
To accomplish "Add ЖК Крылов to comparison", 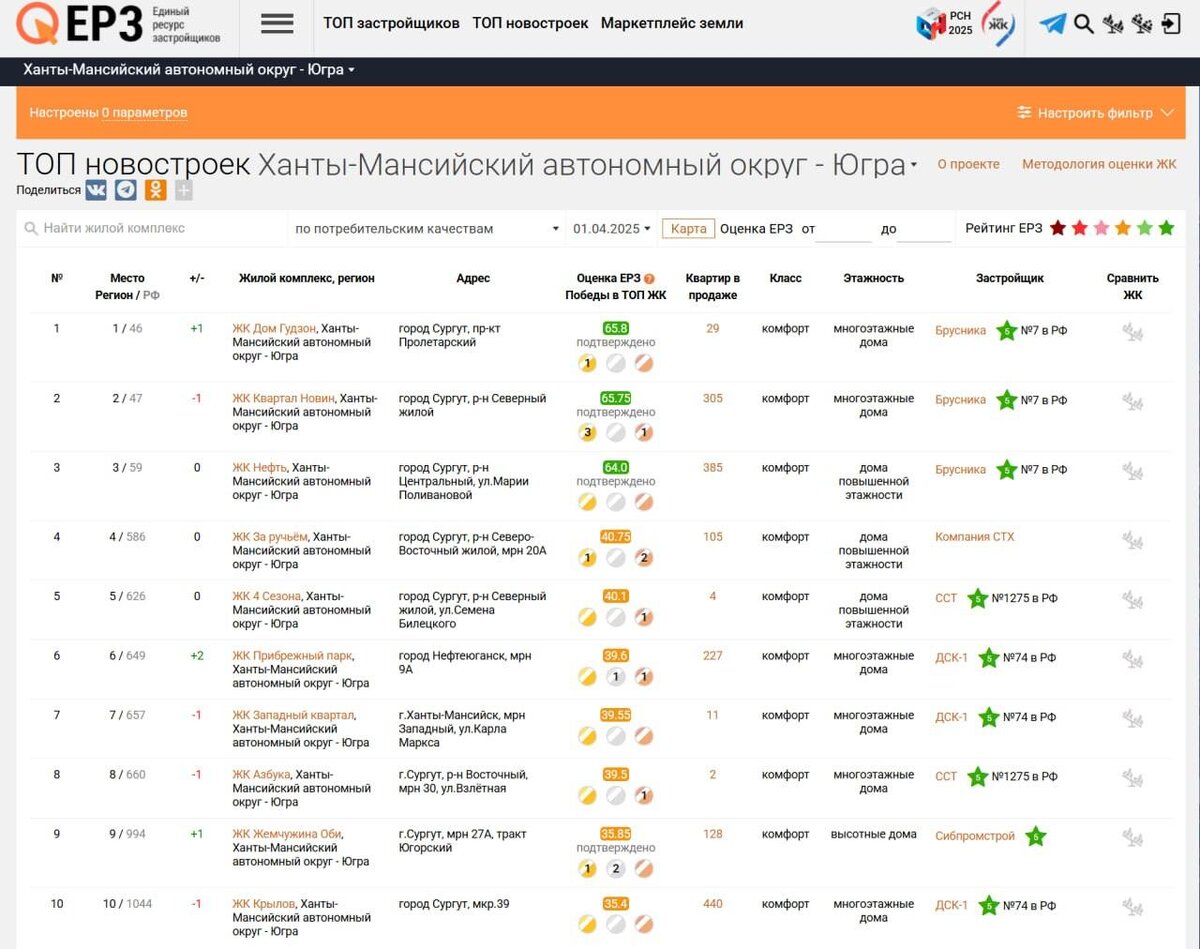I will point(1132,908).
